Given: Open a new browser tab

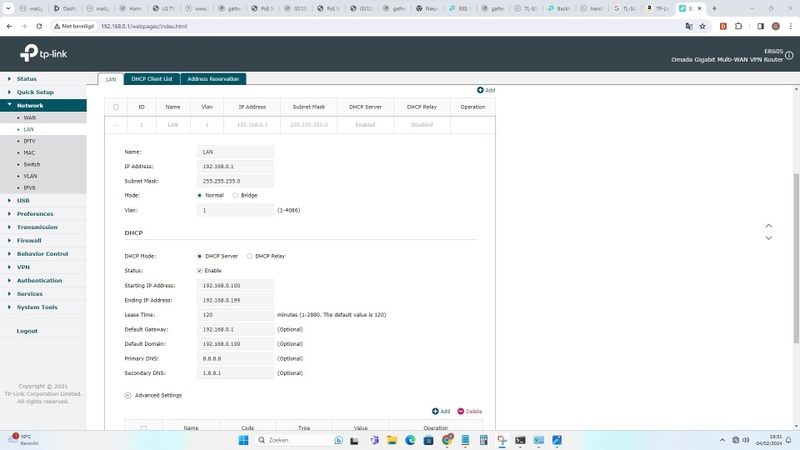Looking at the screenshot, I should coord(714,8).
